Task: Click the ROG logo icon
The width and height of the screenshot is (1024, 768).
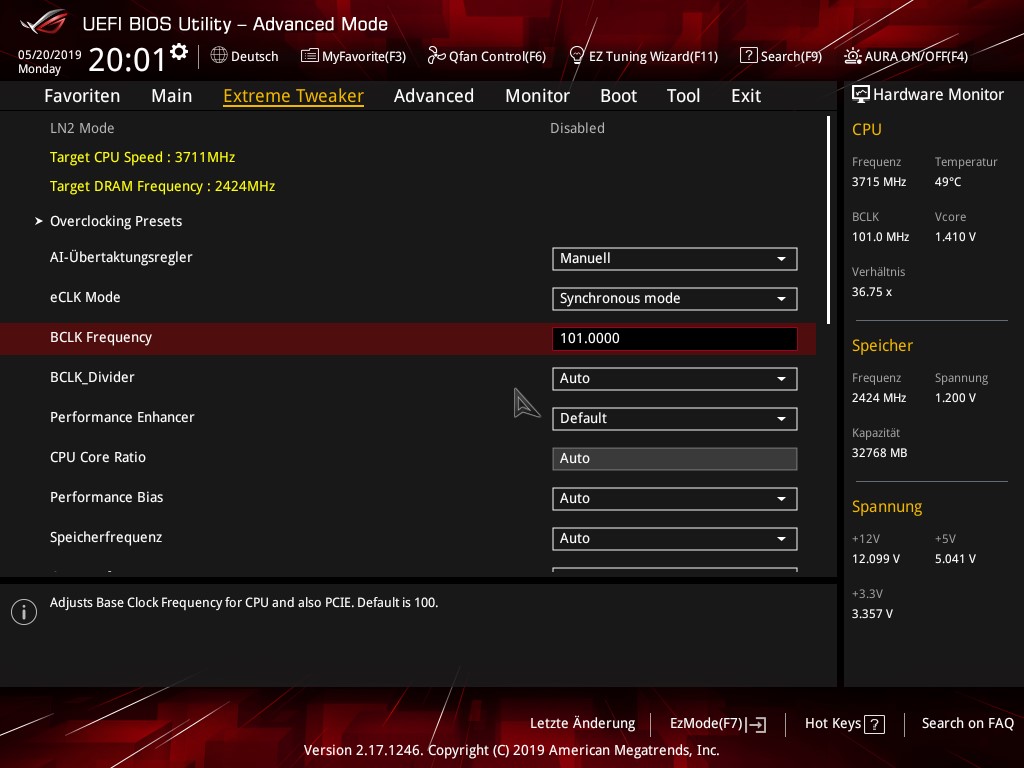Action: pos(44,22)
